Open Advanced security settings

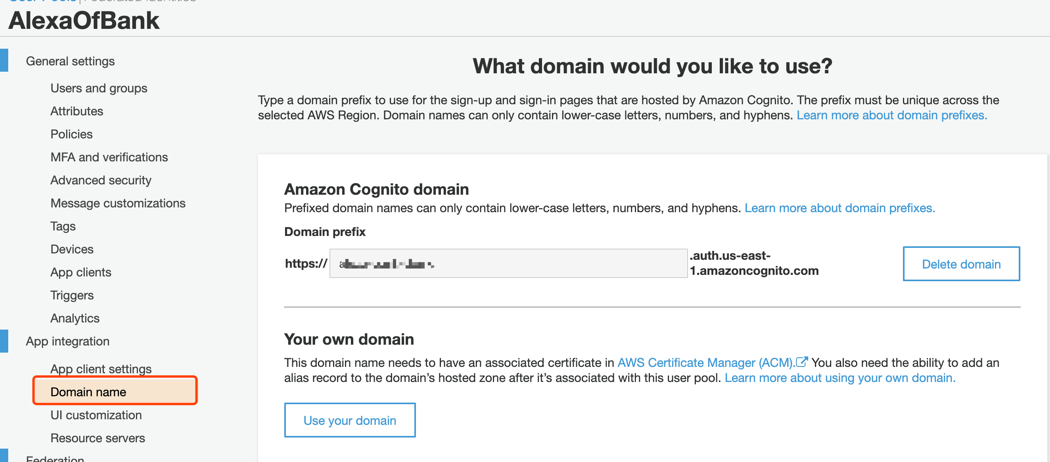click(x=100, y=180)
